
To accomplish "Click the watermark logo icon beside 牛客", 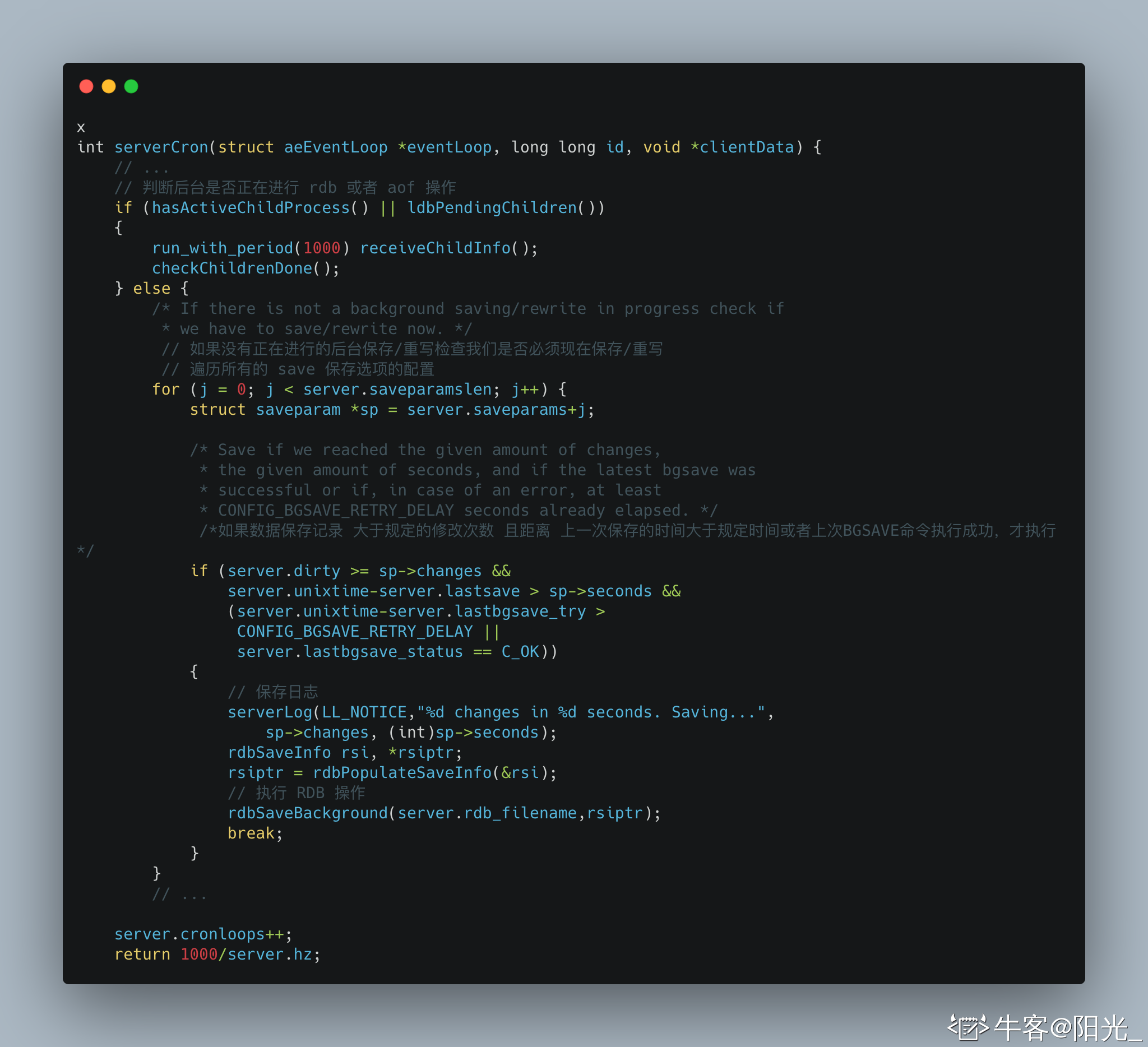I will click(968, 1027).
